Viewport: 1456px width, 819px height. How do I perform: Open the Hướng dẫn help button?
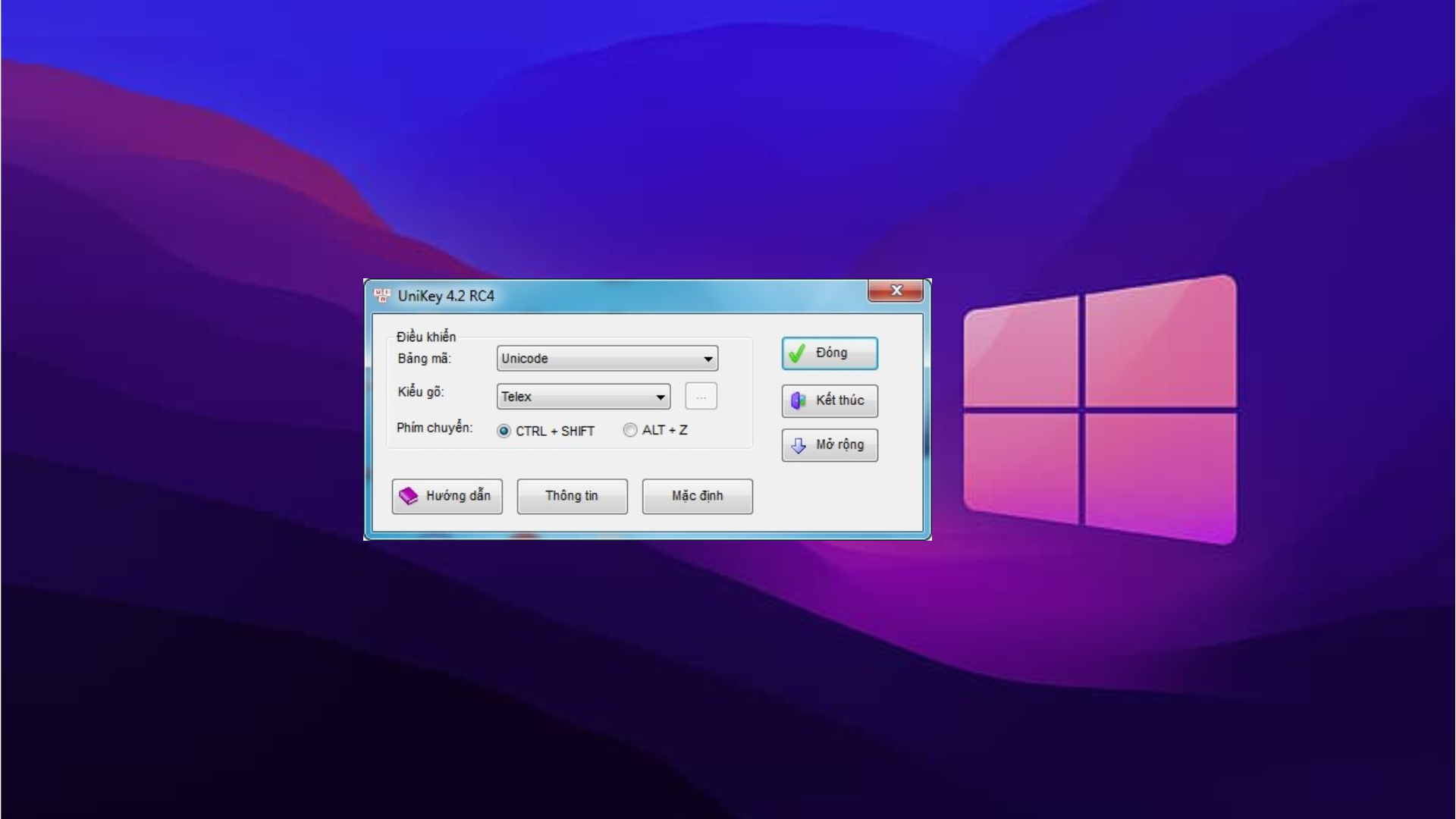(x=447, y=496)
